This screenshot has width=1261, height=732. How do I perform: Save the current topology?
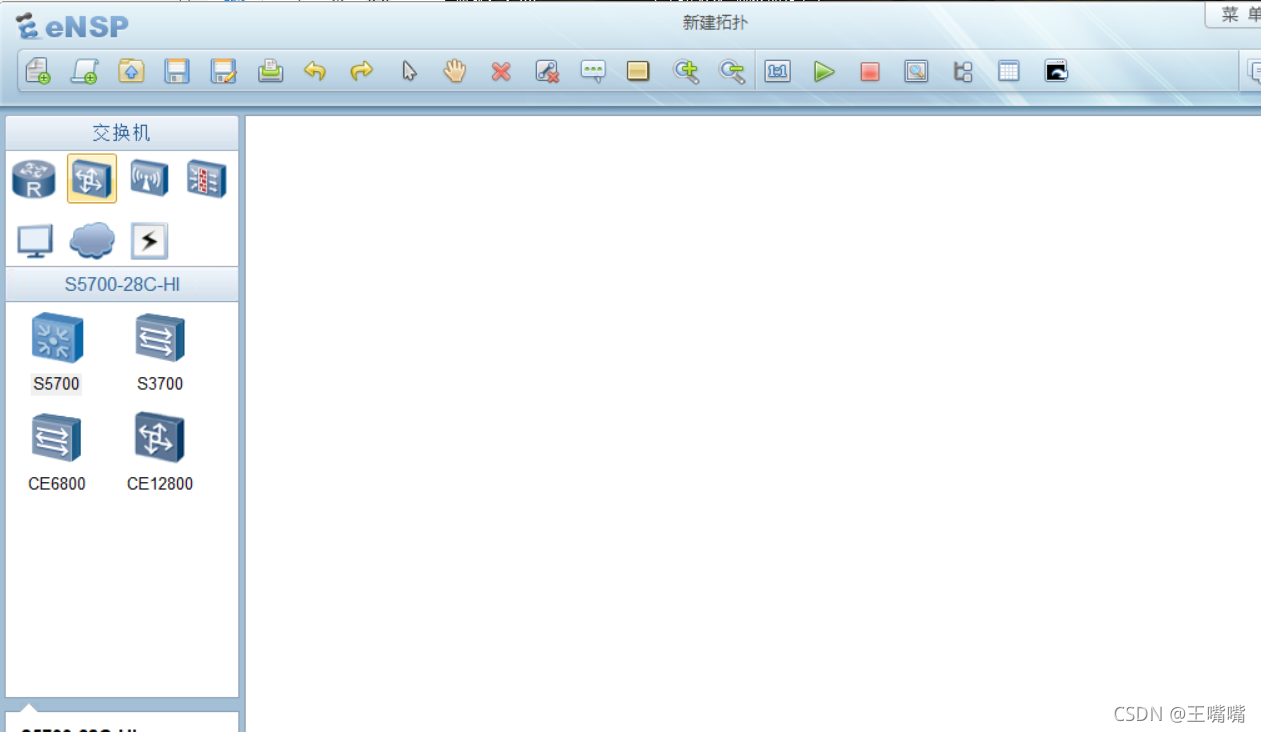[x=177, y=71]
